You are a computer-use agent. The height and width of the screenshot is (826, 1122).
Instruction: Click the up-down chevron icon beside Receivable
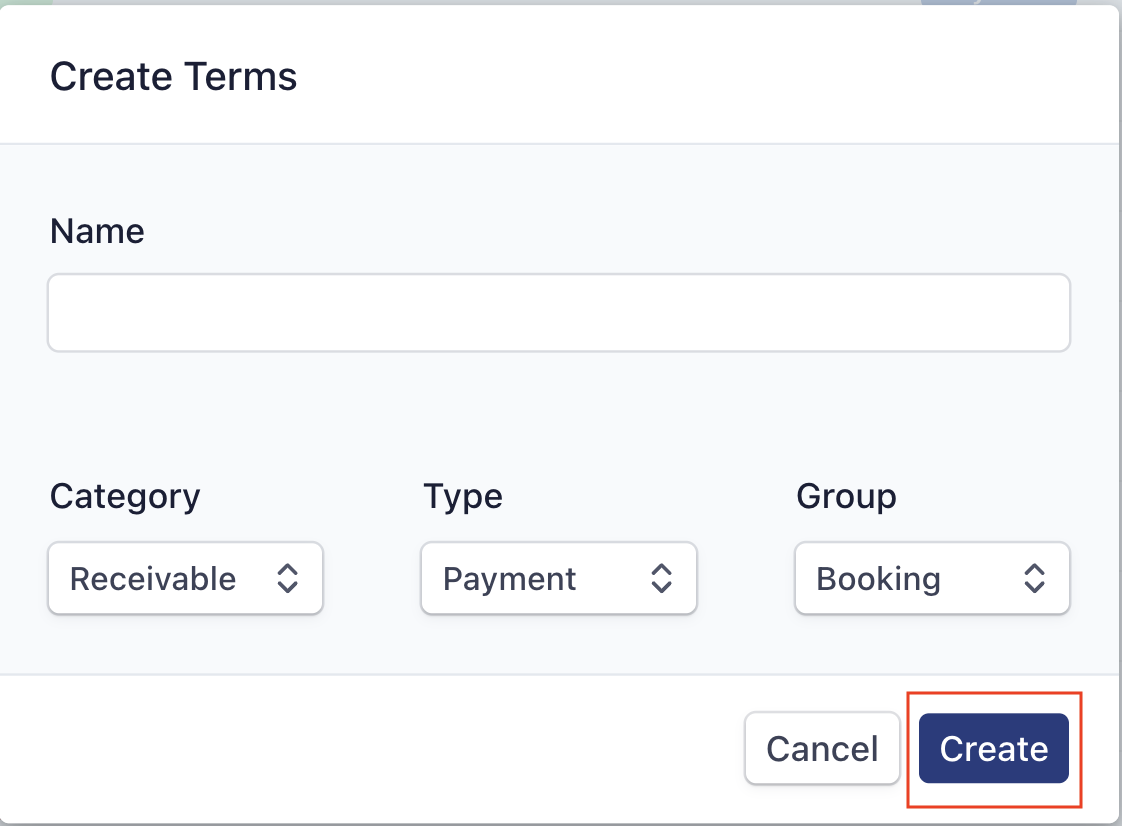tap(288, 578)
